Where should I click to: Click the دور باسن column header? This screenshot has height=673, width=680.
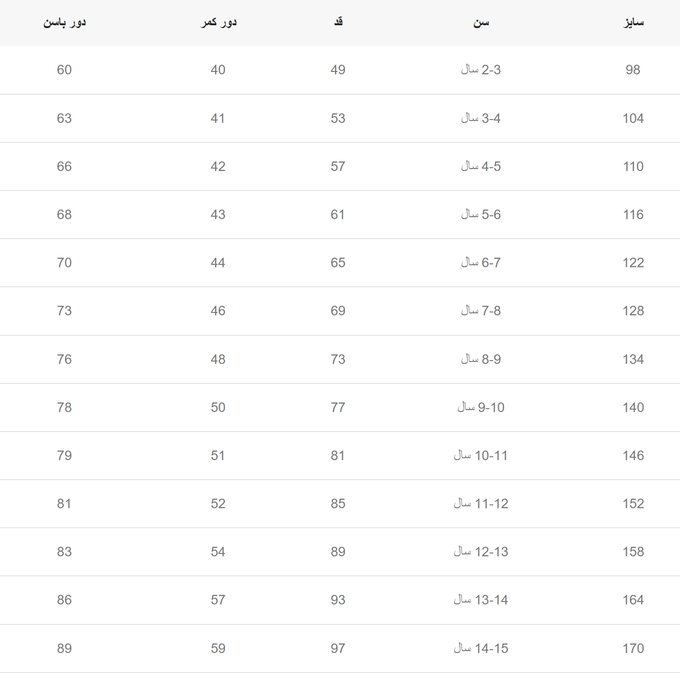coord(64,22)
